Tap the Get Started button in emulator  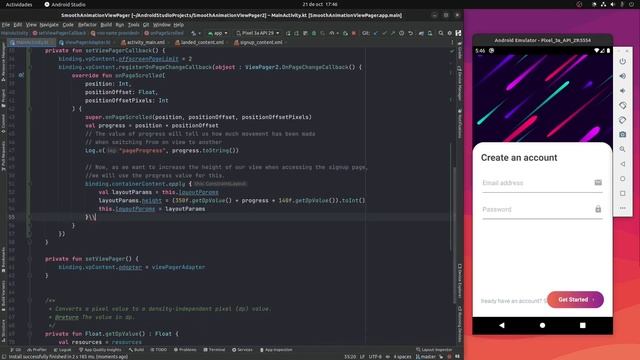point(575,300)
